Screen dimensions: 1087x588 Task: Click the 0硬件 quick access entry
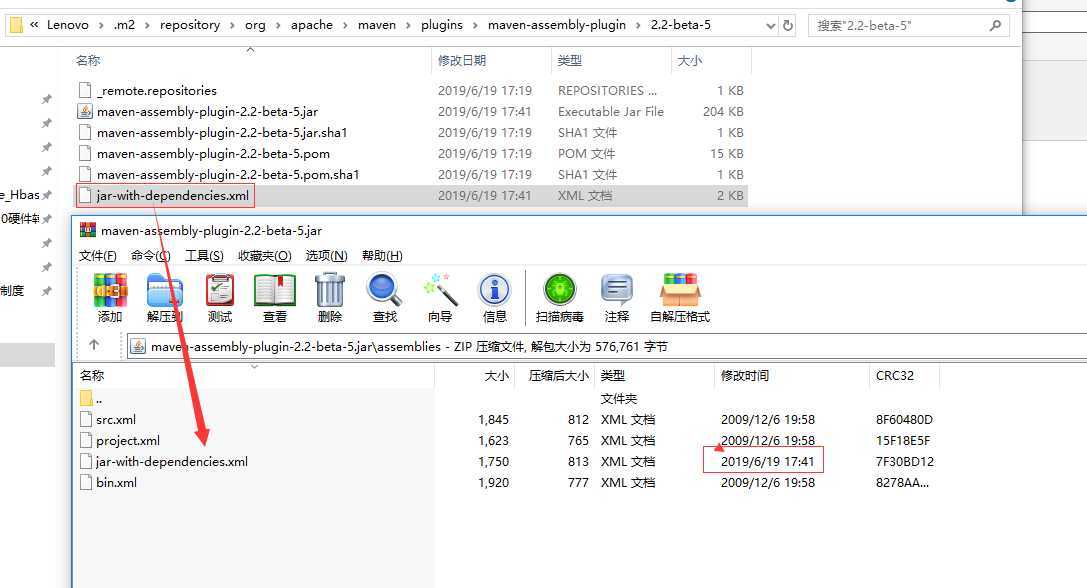20,218
